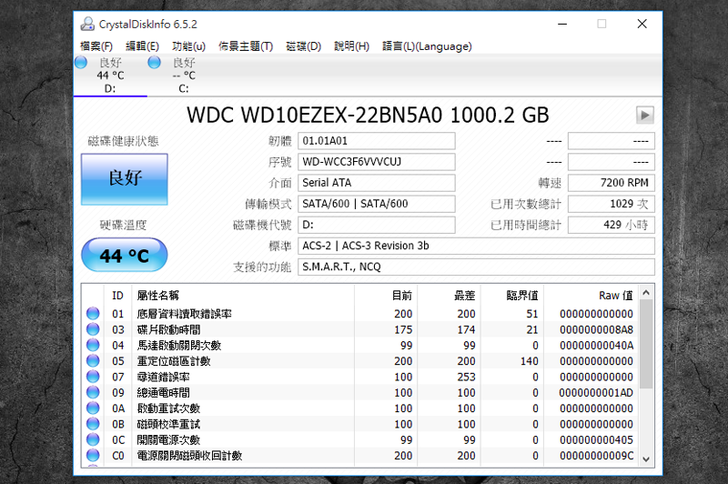This screenshot has height=484, width=728.
Task: Click the status orb for attribute 0B
Action: click(93, 424)
